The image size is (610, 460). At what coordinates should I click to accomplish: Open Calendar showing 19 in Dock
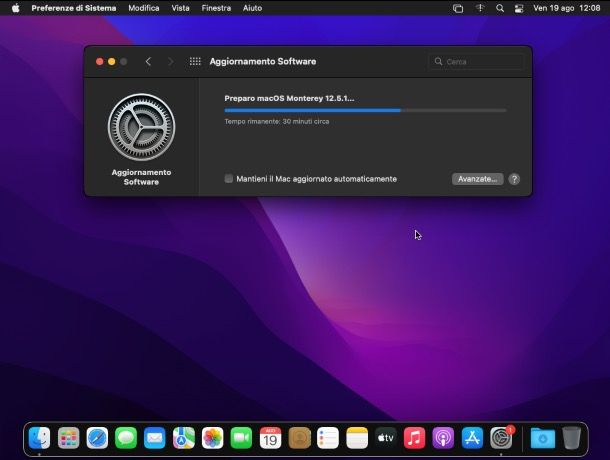click(x=270, y=438)
